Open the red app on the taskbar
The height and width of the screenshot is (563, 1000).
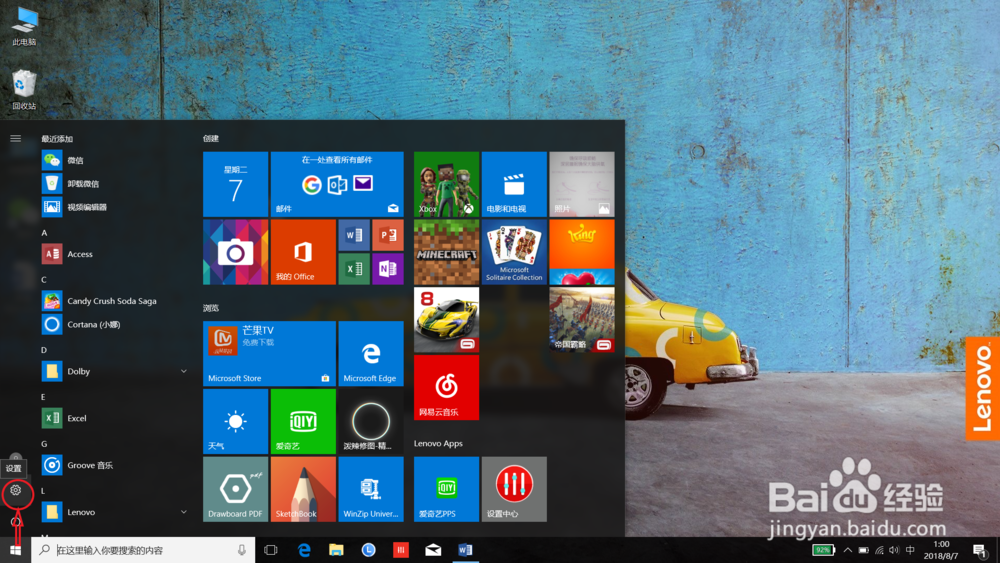point(401,550)
